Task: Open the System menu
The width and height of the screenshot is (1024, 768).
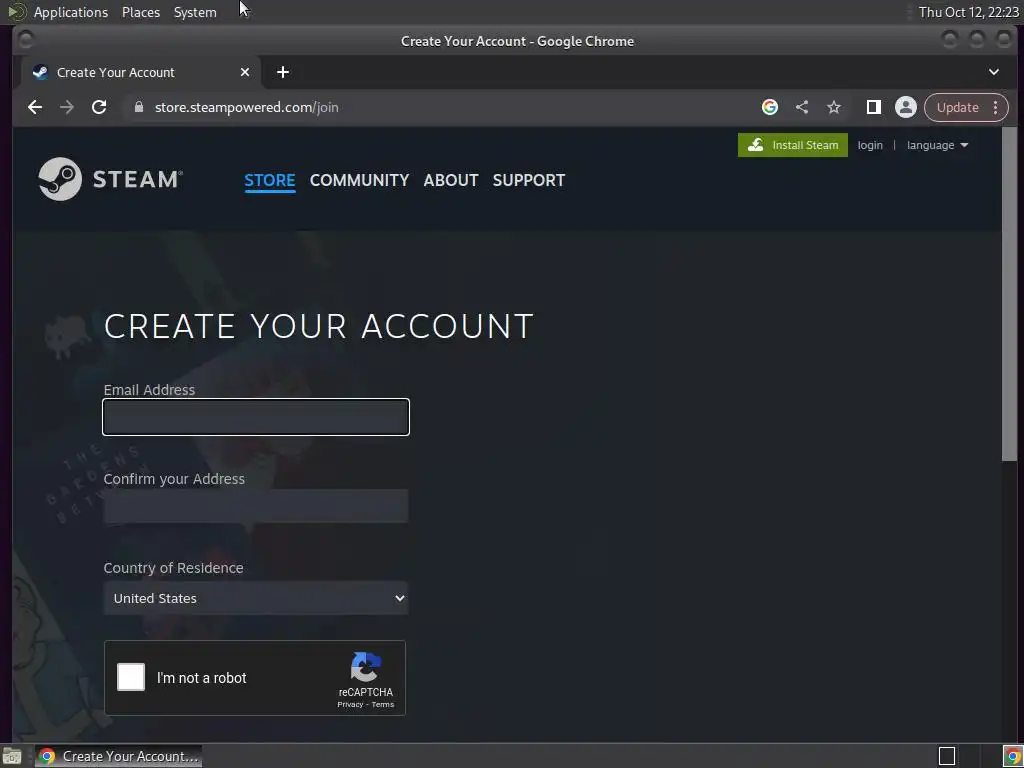Action: (195, 12)
